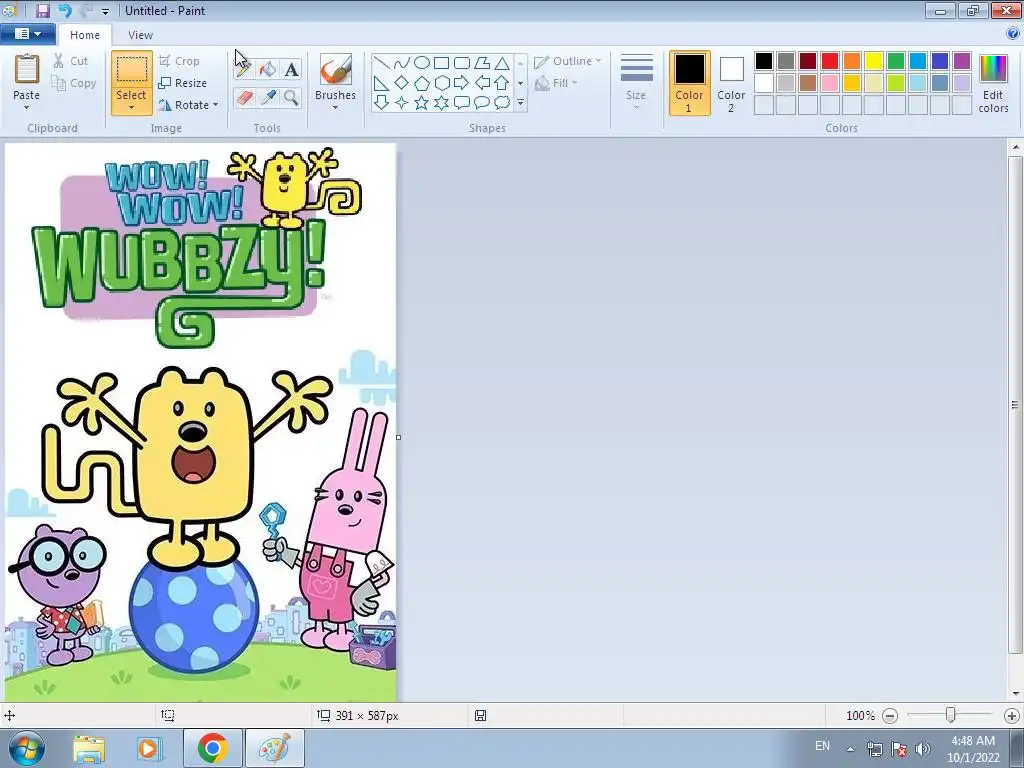Choose the Cloud callout shape
1024x768 pixels.
(502, 103)
